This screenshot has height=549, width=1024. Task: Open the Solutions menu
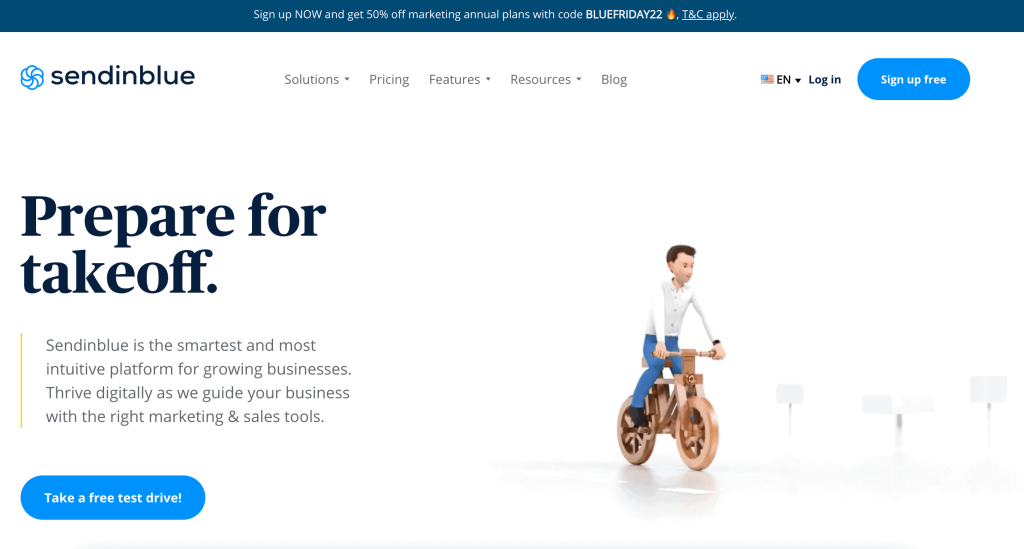click(312, 79)
